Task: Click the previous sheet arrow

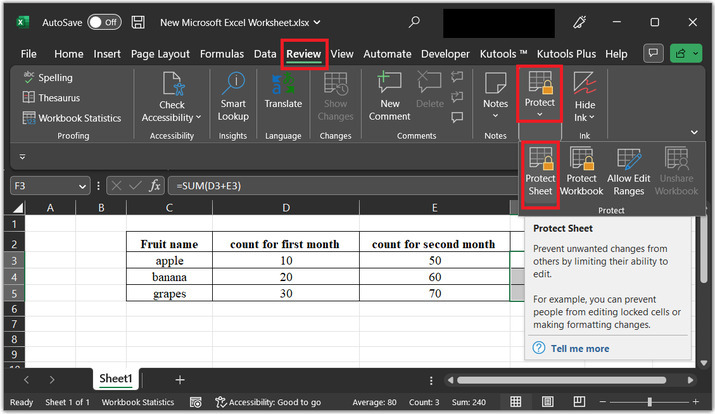Action: [x=26, y=379]
